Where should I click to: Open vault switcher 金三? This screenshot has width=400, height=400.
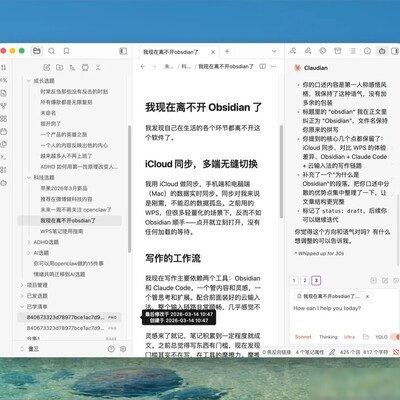(x=30, y=349)
